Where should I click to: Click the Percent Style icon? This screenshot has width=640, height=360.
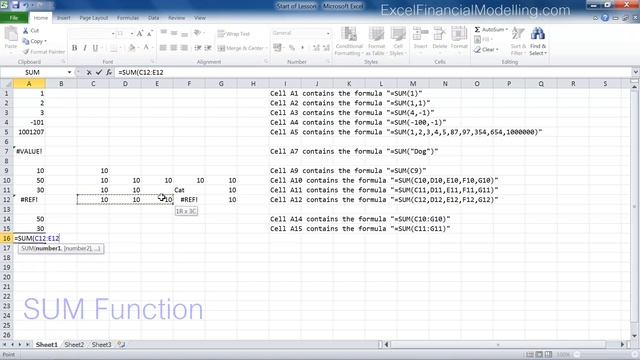(292, 48)
